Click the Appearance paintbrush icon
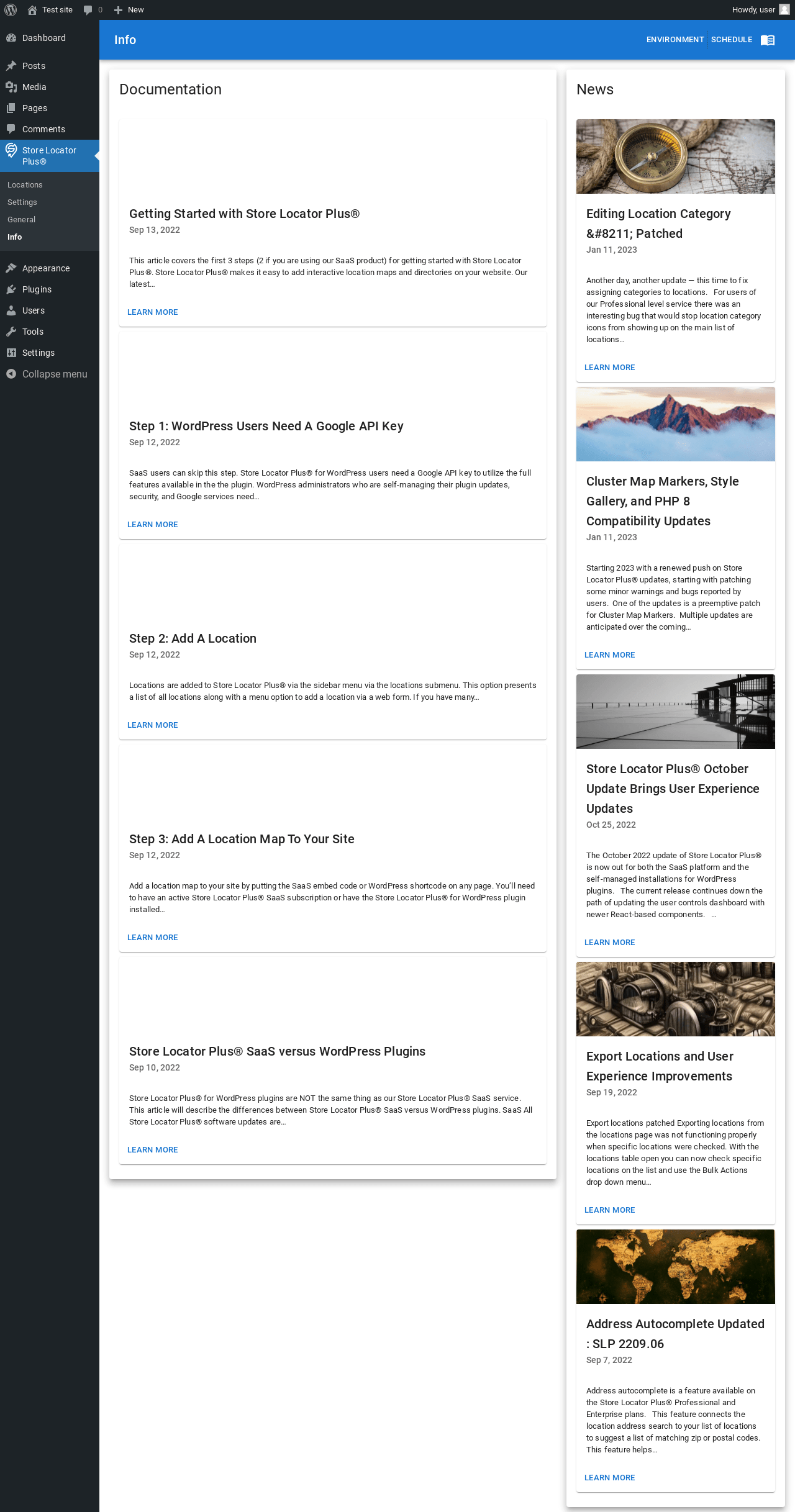This screenshot has width=795, height=1512. (x=11, y=268)
